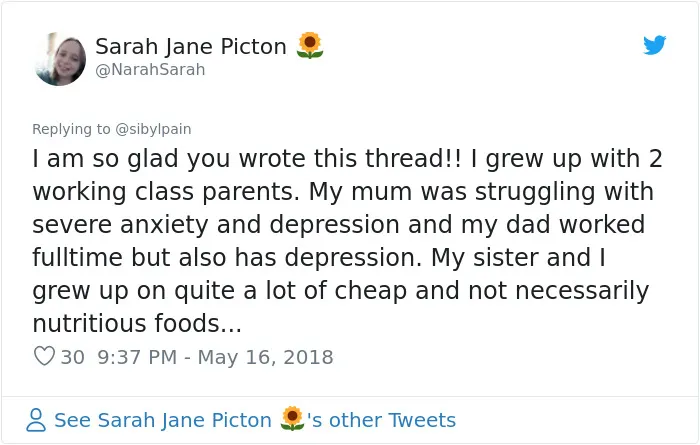Open the @sibylpain replied-to profile
The image size is (700, 445).
coord(153,129)
